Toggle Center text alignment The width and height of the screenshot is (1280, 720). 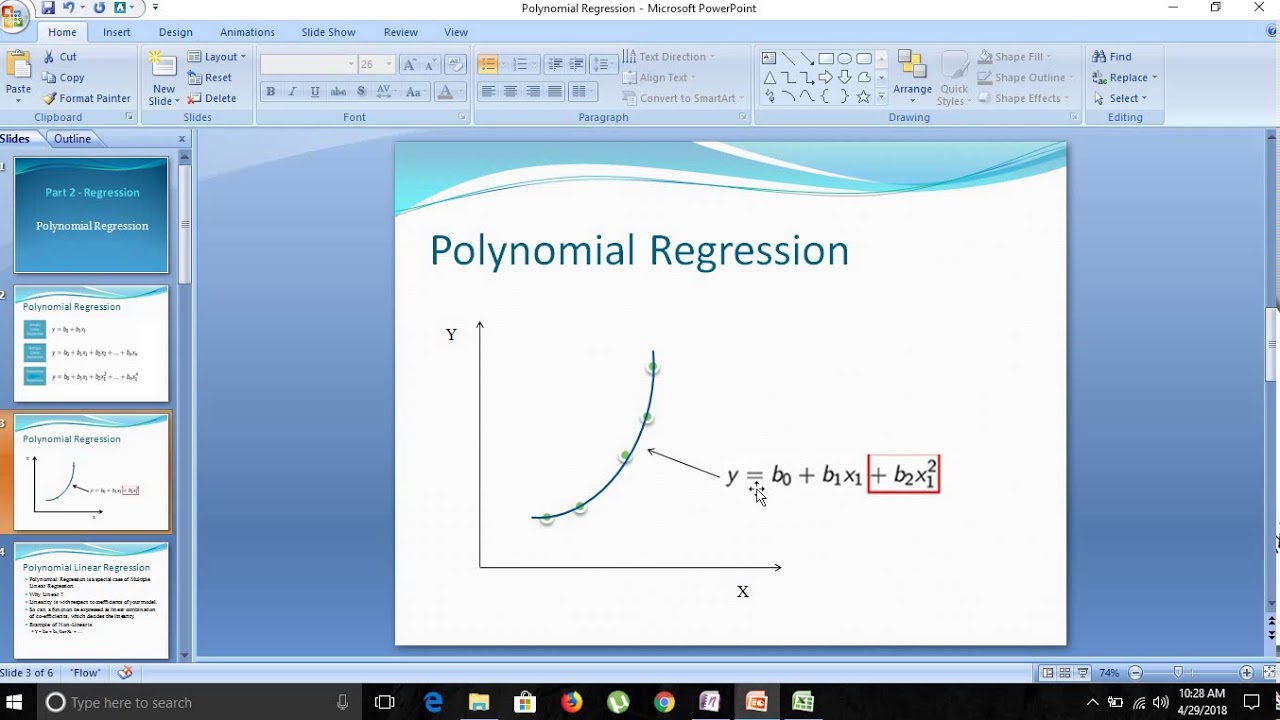(x=510, y=92)
